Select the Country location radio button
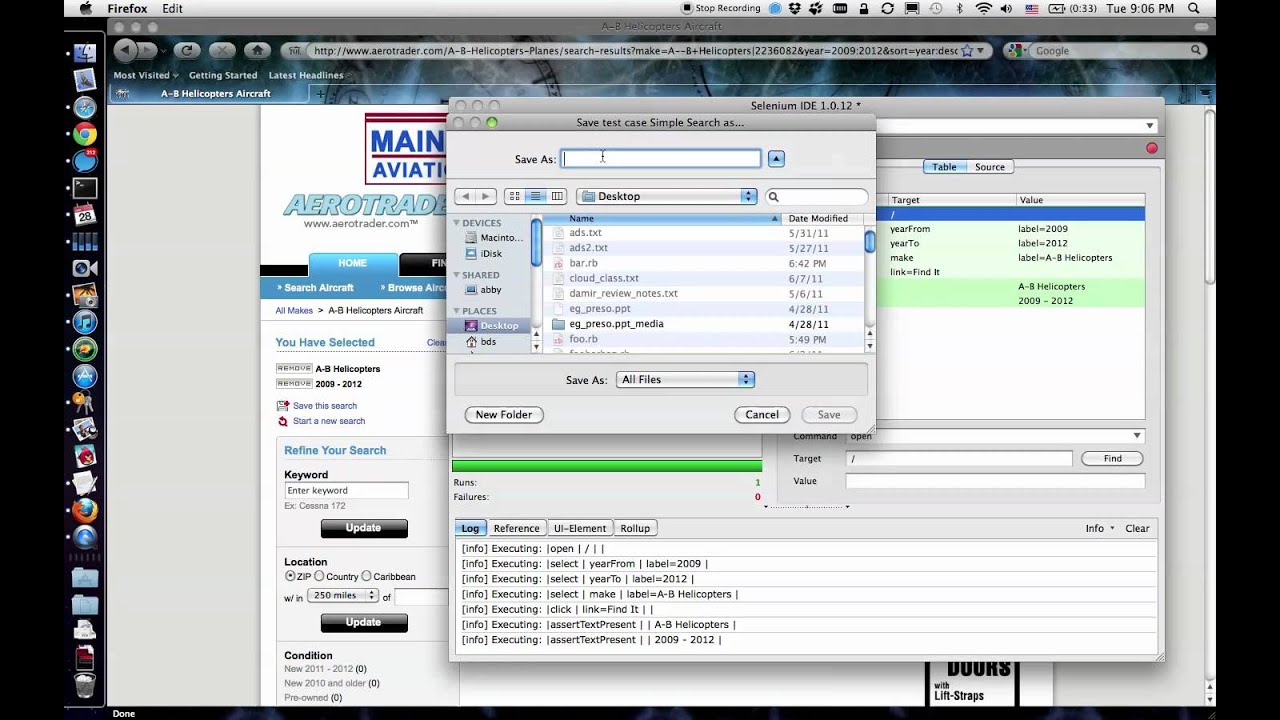The width and height of the screenshot is (1280, 720). pyautogui.click(x=319, y=576)
